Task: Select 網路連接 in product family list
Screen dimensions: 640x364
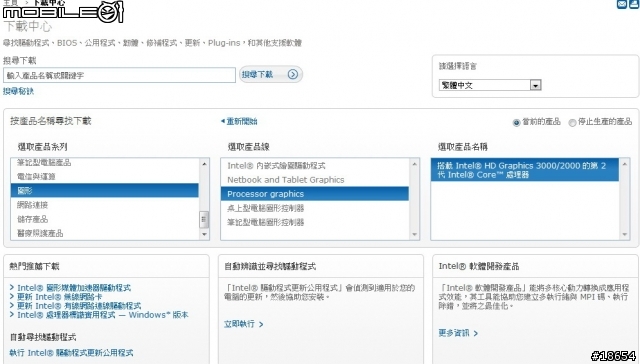Action: point(104,205)
